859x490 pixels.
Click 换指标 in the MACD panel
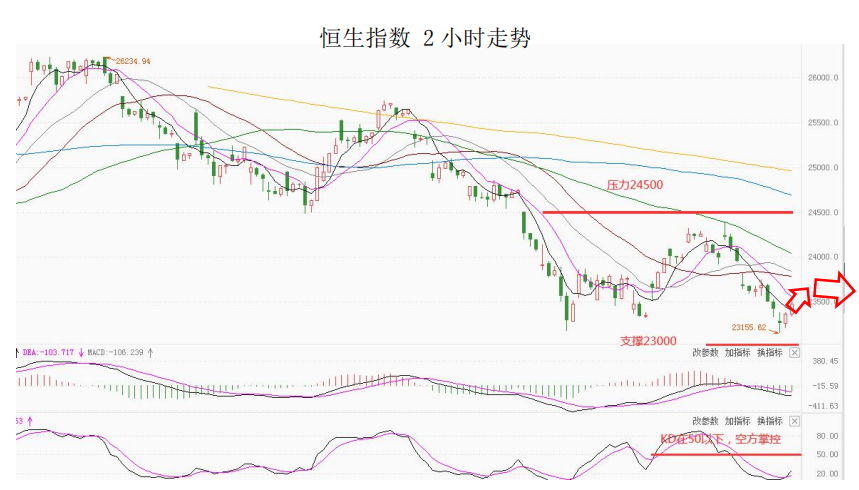click(x=770, y=353)
